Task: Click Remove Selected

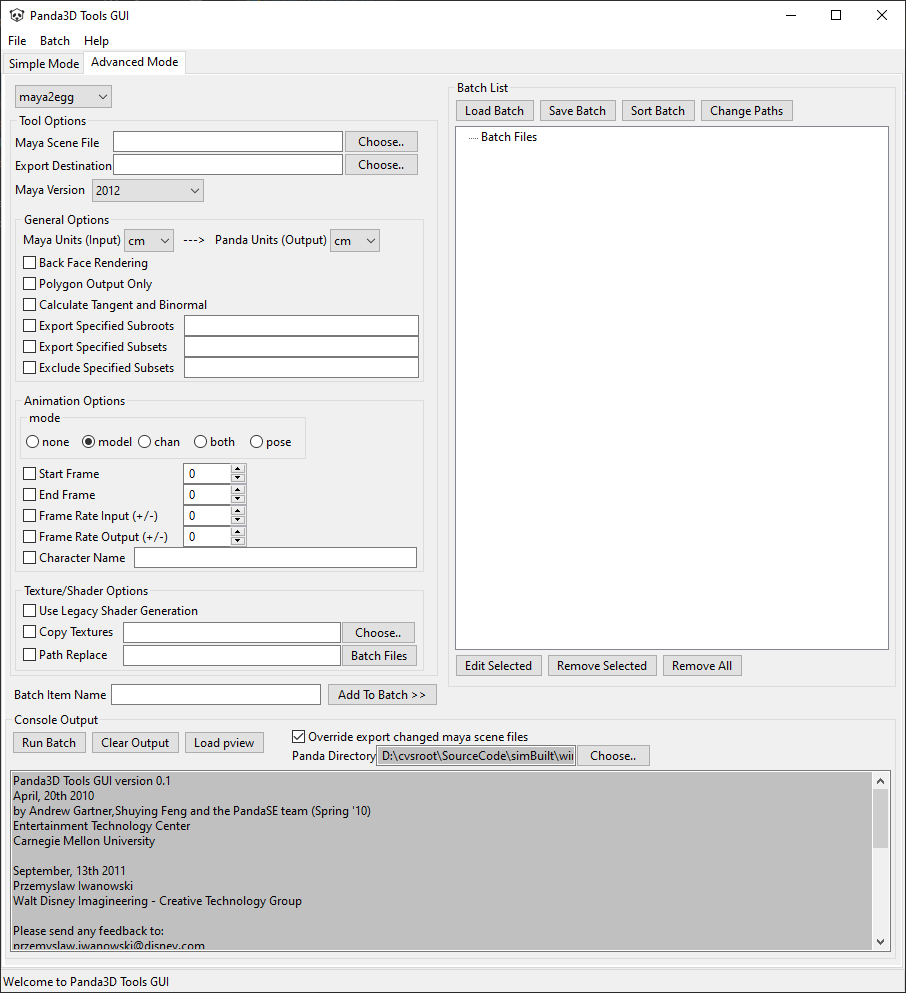Action: click(602, 666)
